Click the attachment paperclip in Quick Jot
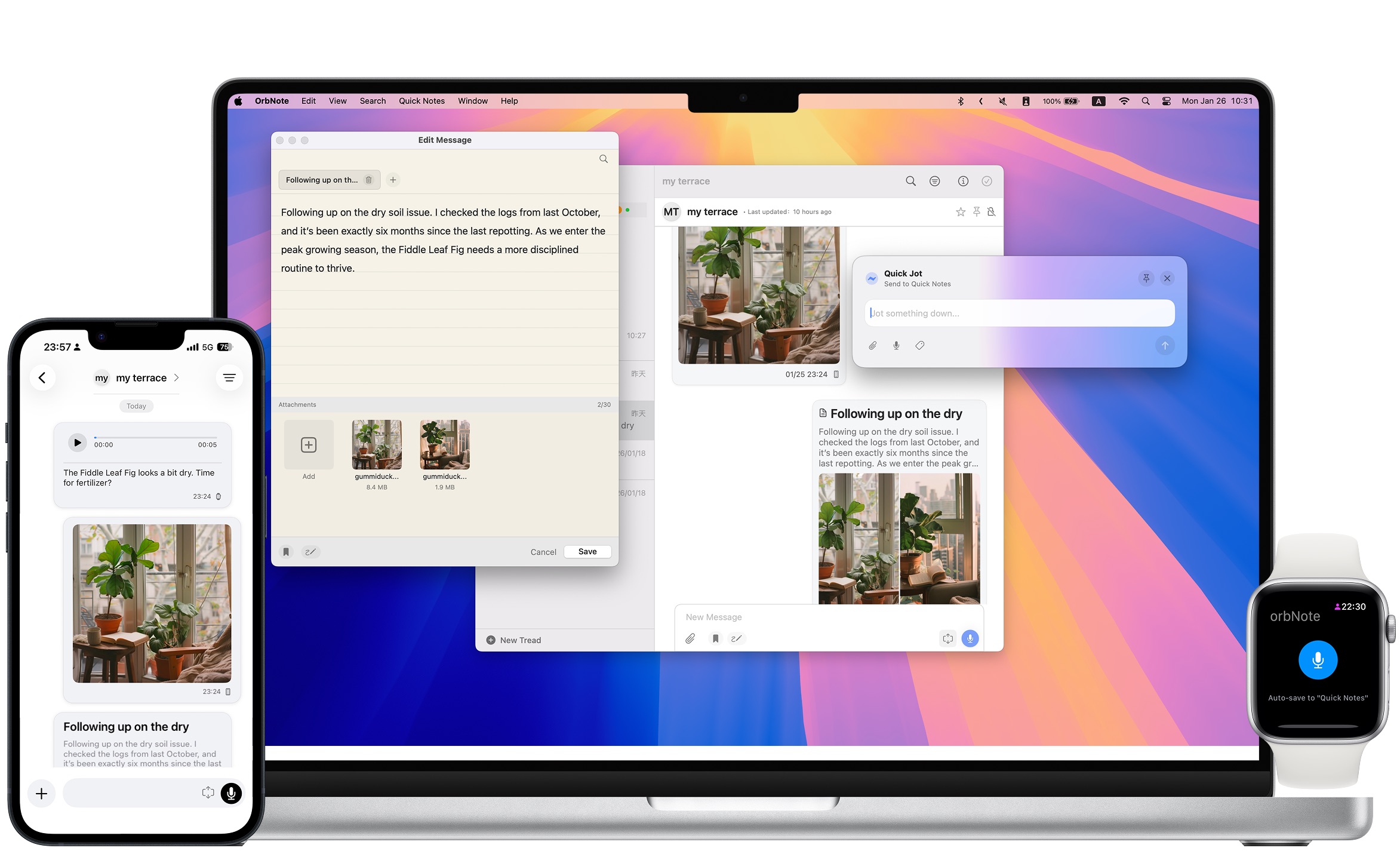1400x854 pixels. (872, 345)
